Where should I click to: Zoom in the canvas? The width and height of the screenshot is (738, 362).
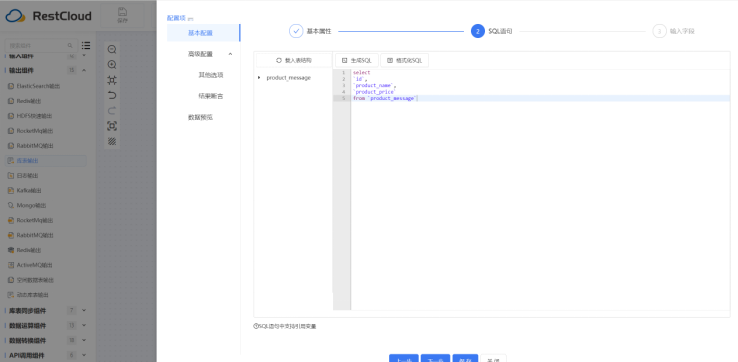pos(112,64)
